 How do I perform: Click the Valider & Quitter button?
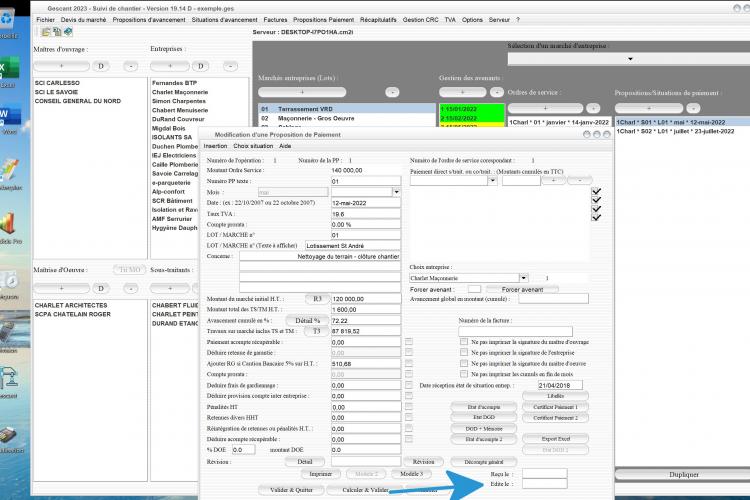[x=291, y=490]
